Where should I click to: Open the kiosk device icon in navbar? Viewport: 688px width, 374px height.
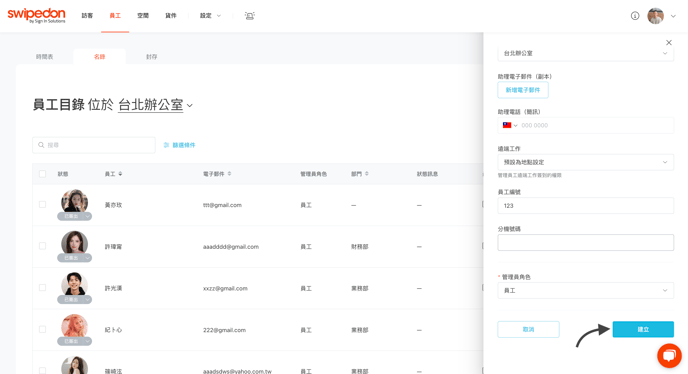pyautogui.click(x=250, y=16)
